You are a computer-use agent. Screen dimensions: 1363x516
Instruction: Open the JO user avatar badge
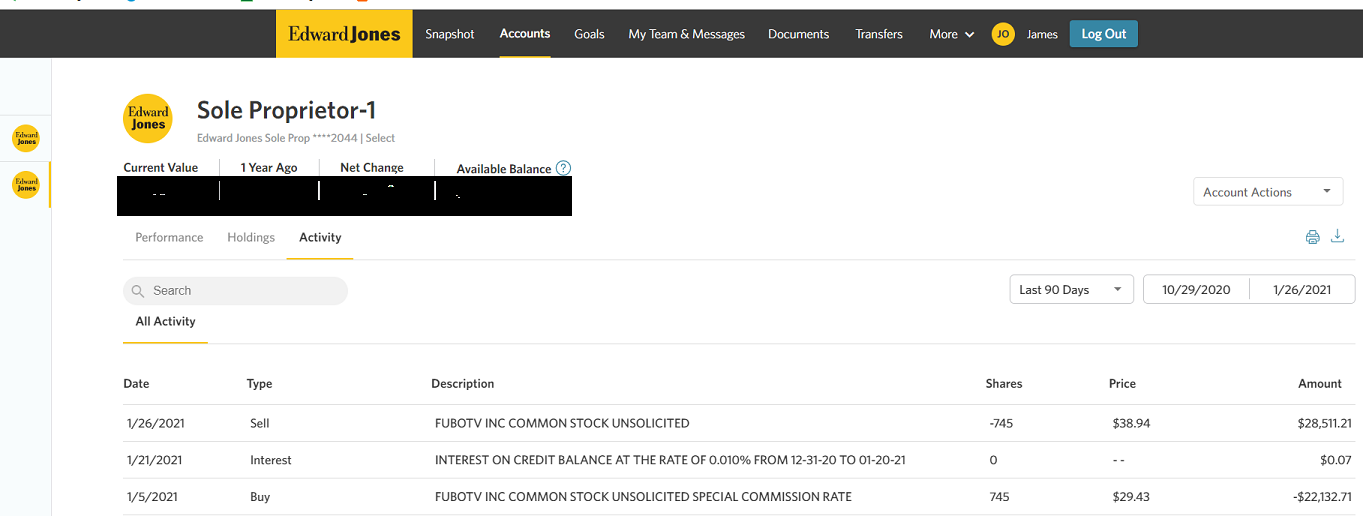click(x=1003, y=34)
